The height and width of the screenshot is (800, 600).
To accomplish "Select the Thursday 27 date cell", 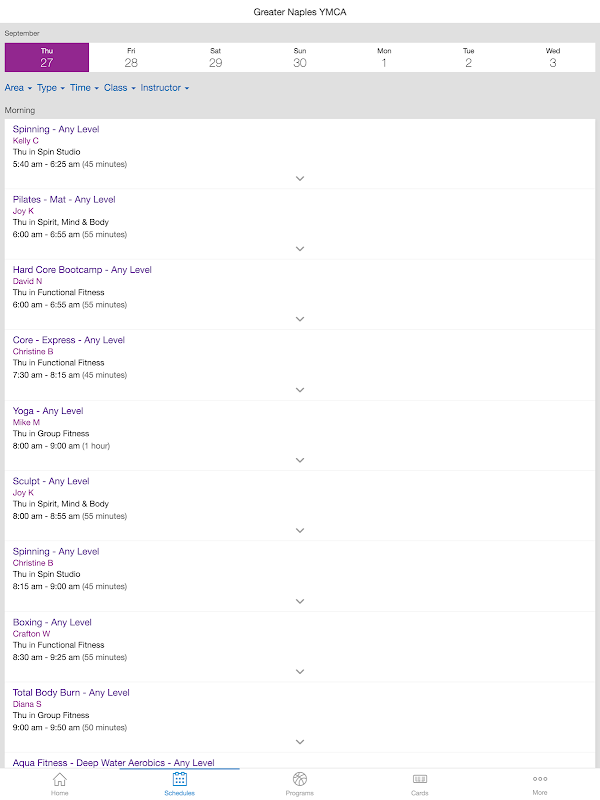I will click(x=47, y=57).
